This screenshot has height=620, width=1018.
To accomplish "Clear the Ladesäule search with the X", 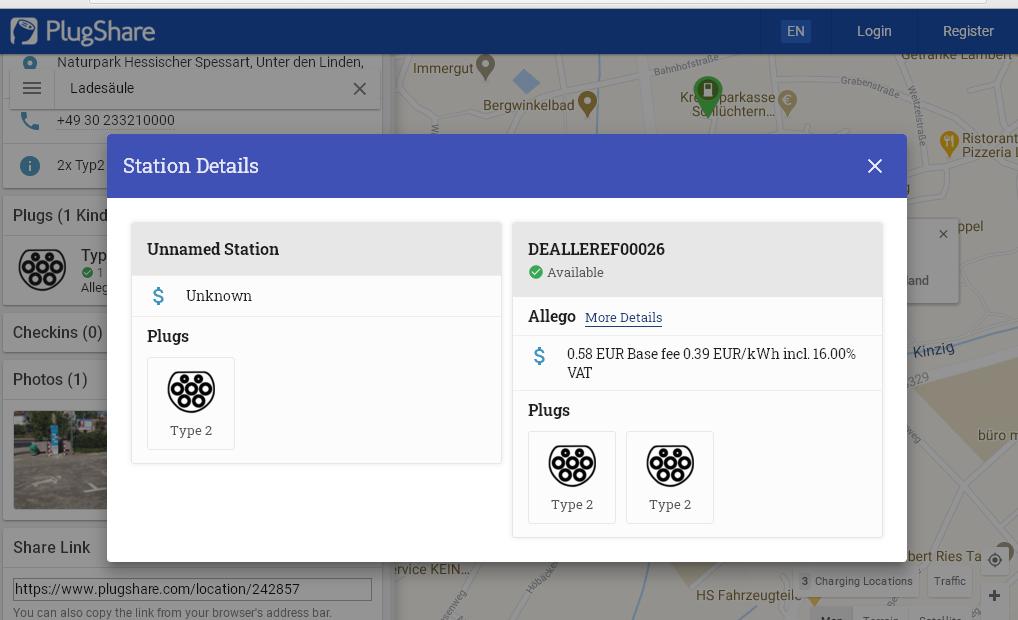I will (x=359, y=88).
